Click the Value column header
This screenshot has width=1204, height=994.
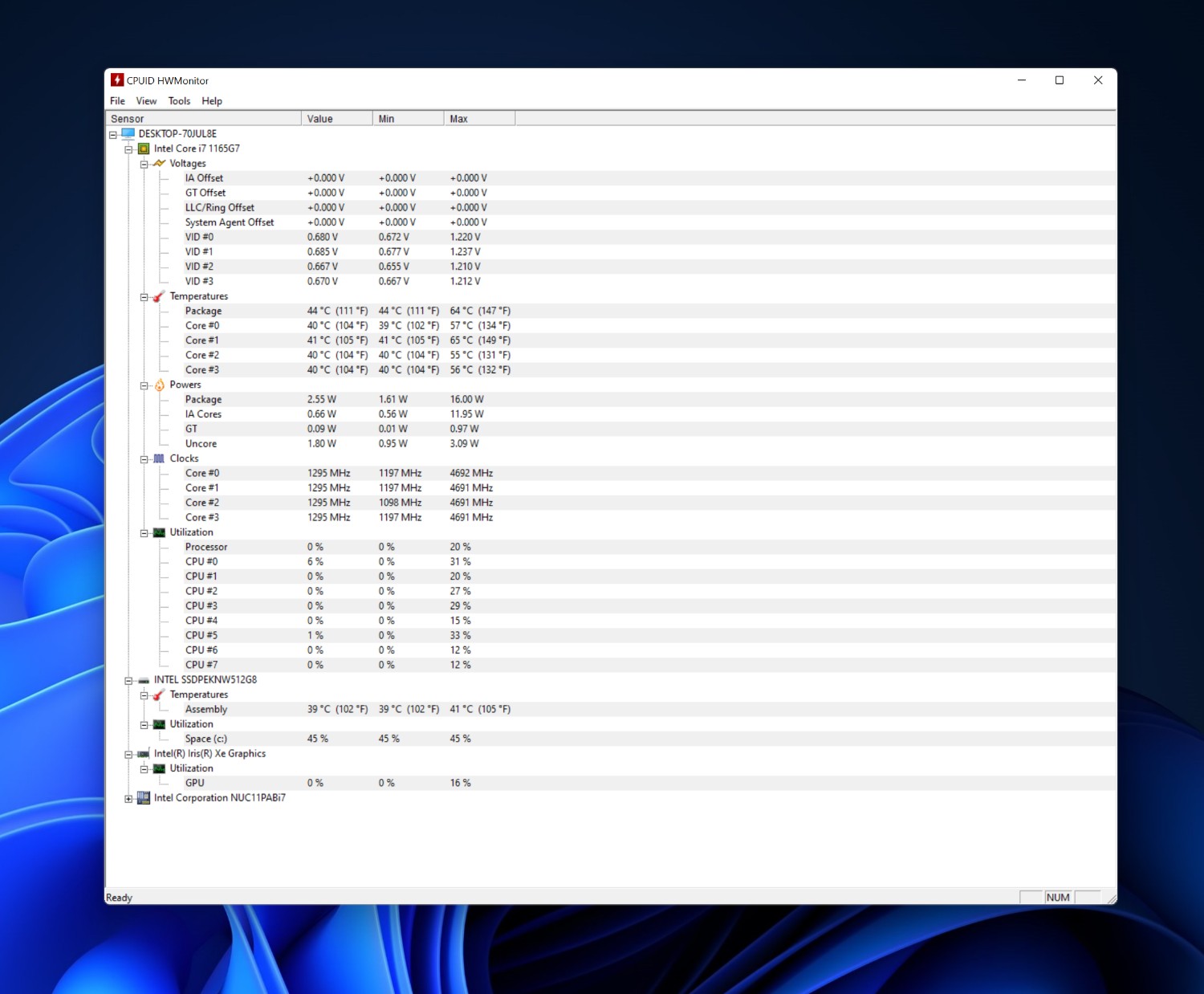click(x=337, y=119)
